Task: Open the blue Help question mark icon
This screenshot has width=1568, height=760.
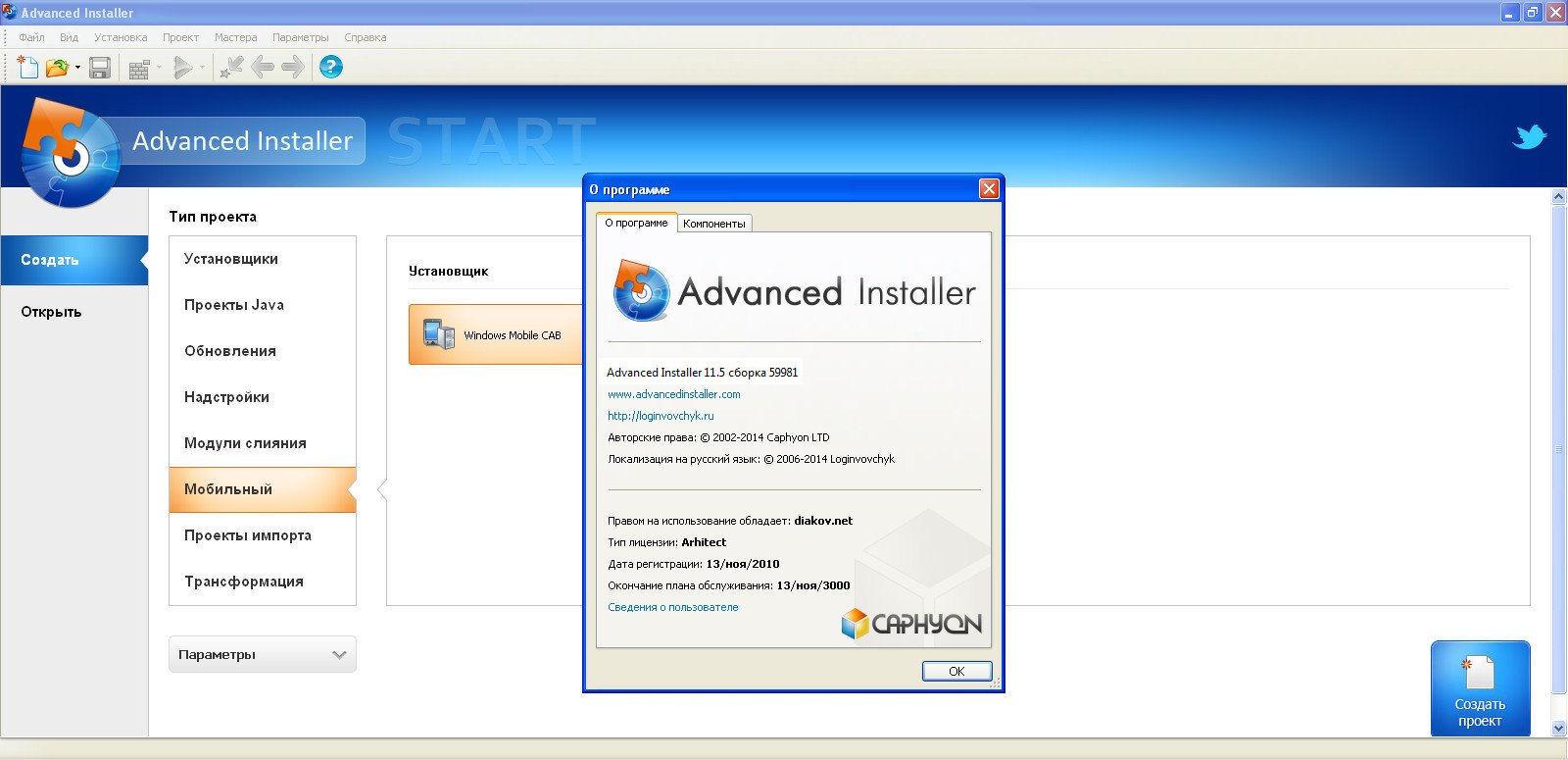Action: [331, 68]
